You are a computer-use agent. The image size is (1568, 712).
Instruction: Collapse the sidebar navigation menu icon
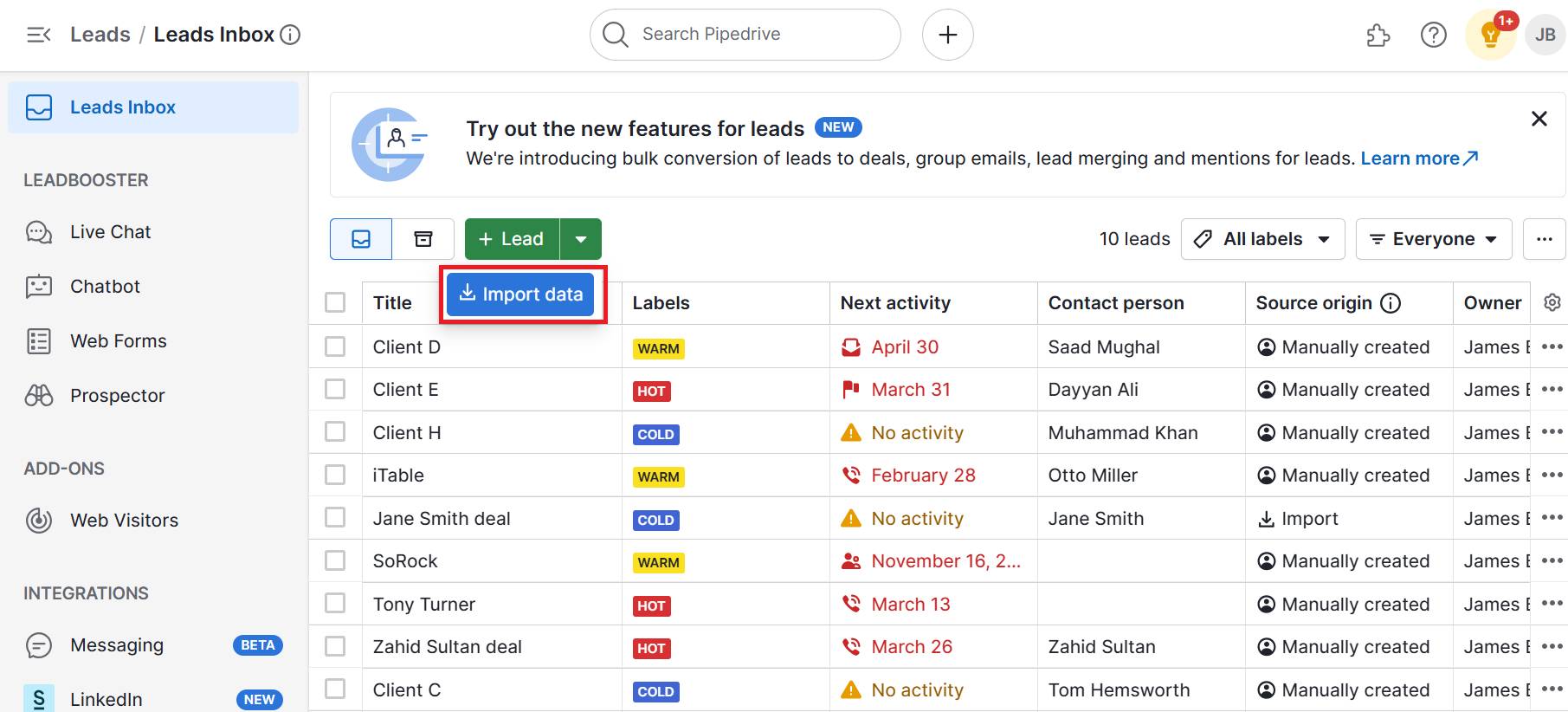tap(39, 35)
